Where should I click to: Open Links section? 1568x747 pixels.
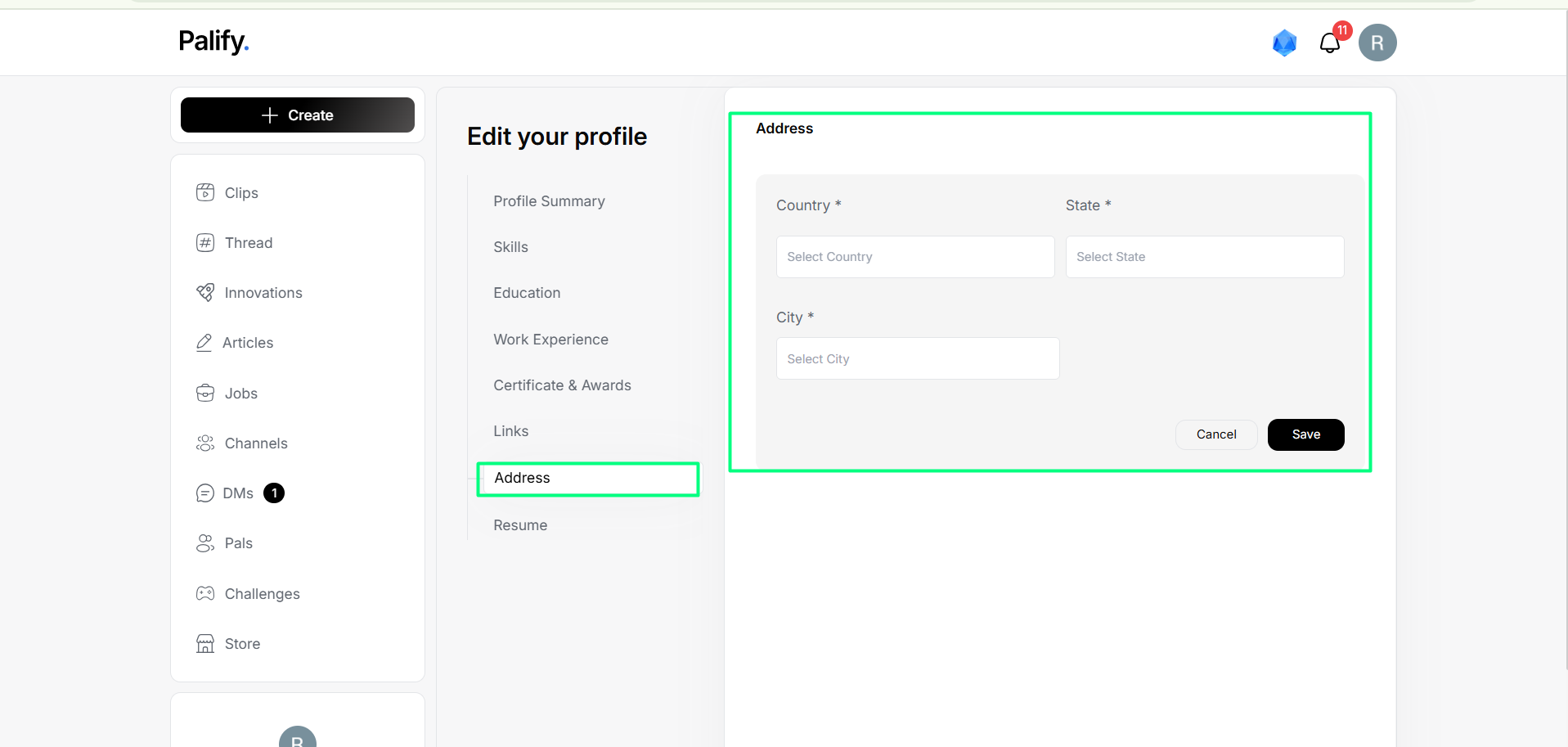[511, 431]
